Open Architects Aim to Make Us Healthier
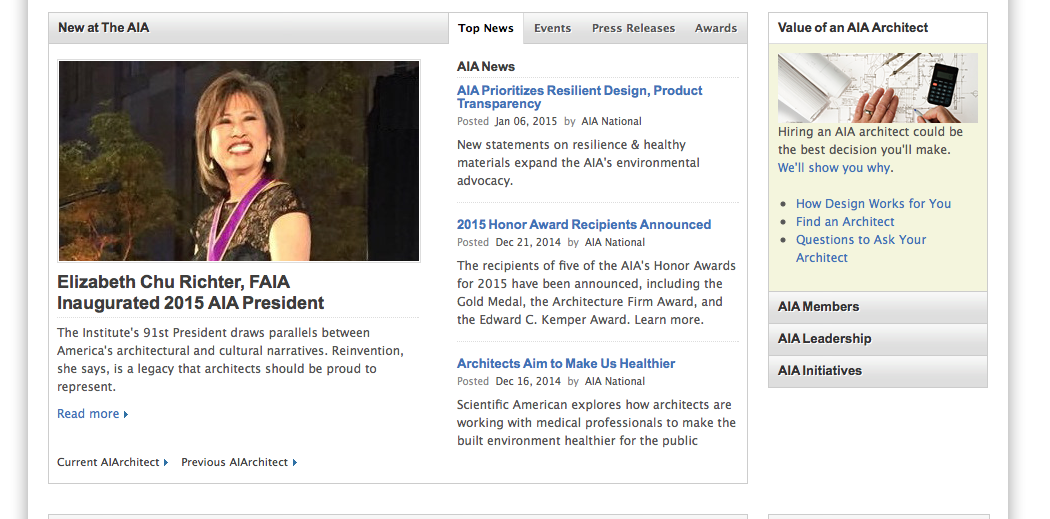Viewport: 1050px width, 519px height. 565,363
